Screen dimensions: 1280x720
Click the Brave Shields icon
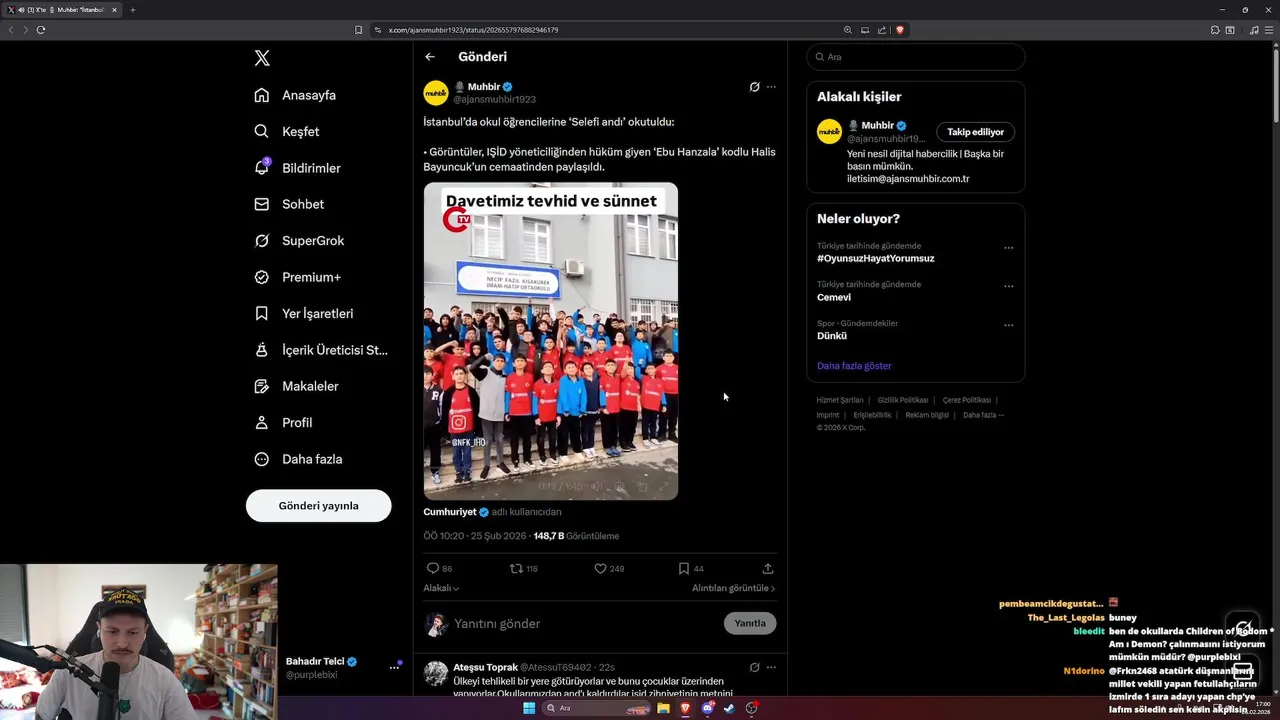coord(900,30)
